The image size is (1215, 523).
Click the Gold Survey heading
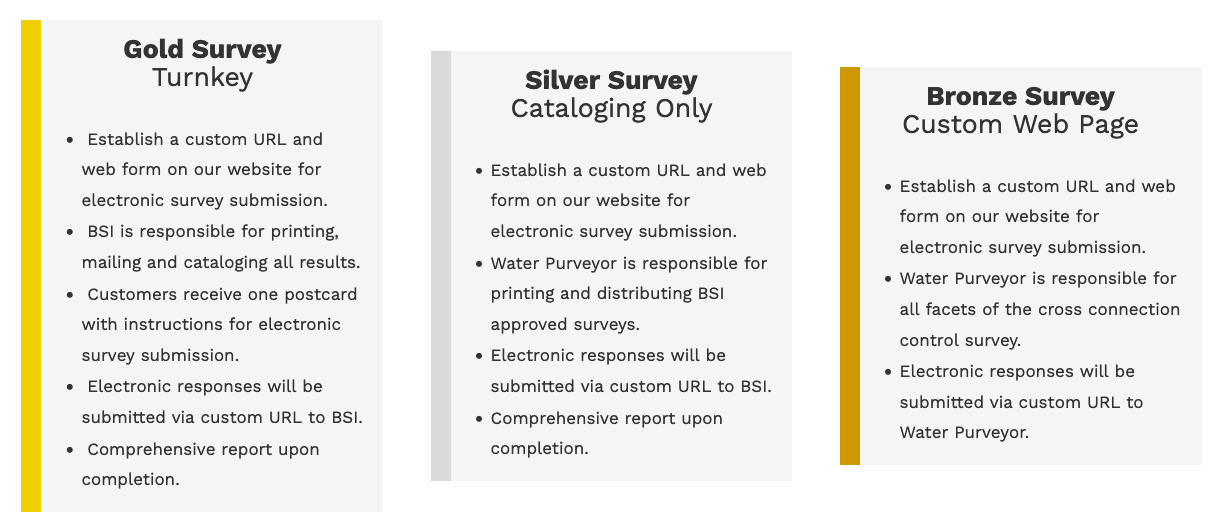pyautogui.click(x=202, y=49)
